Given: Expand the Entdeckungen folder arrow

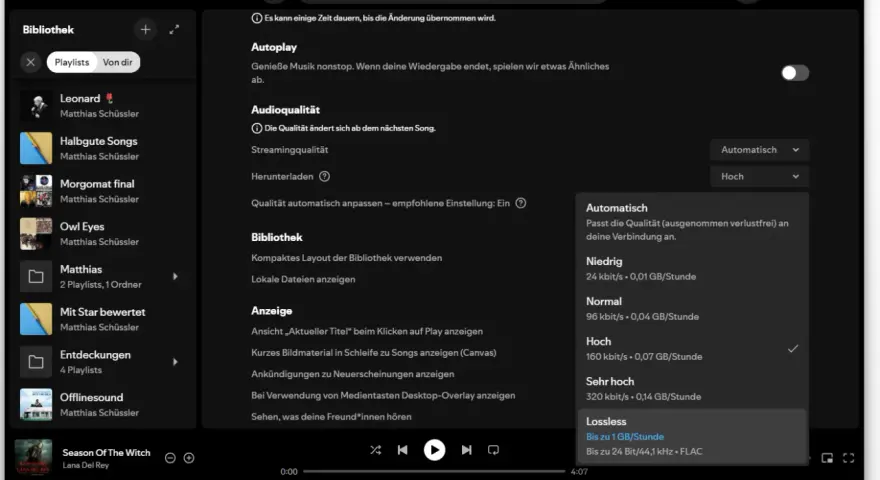Looking at the screenshot, I should (175, 362).
